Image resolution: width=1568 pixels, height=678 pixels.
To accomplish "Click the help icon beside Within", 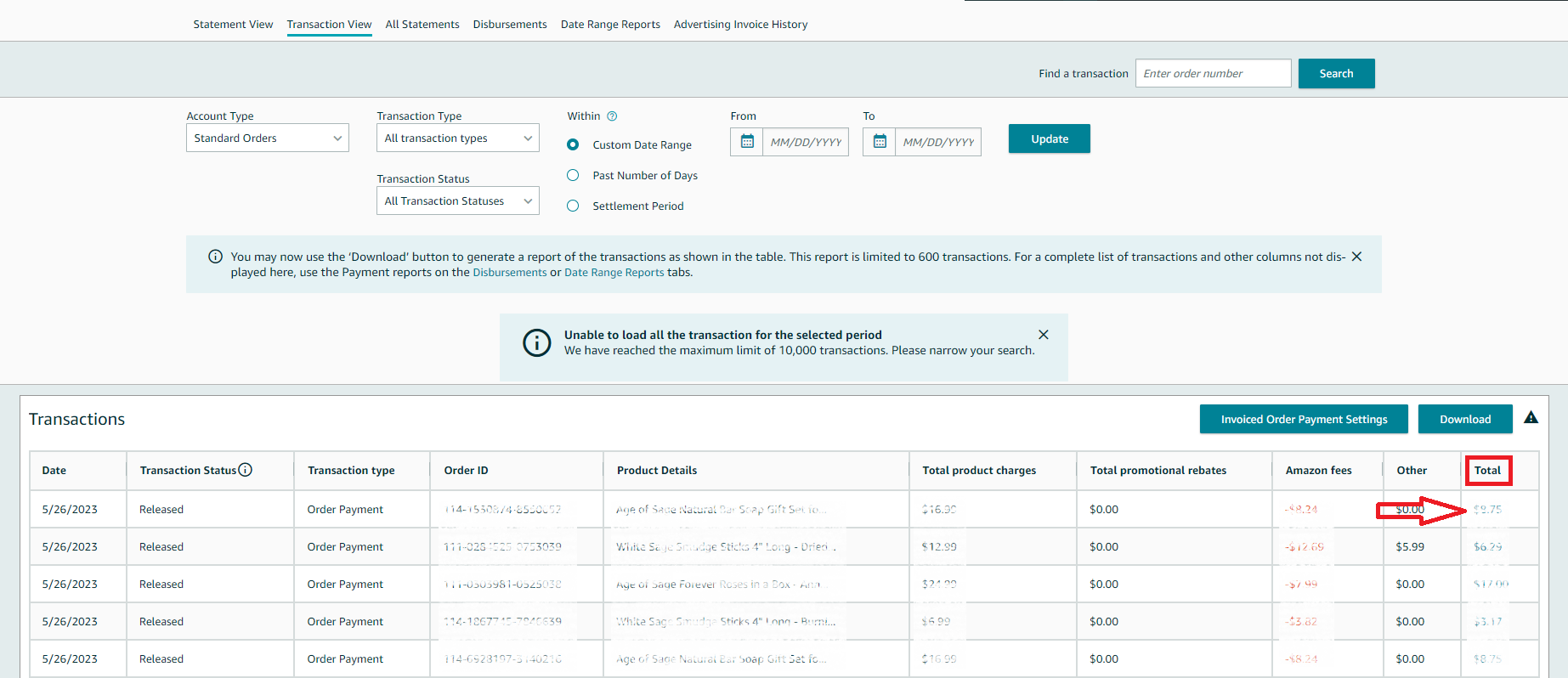I will (x=612, y=116).
